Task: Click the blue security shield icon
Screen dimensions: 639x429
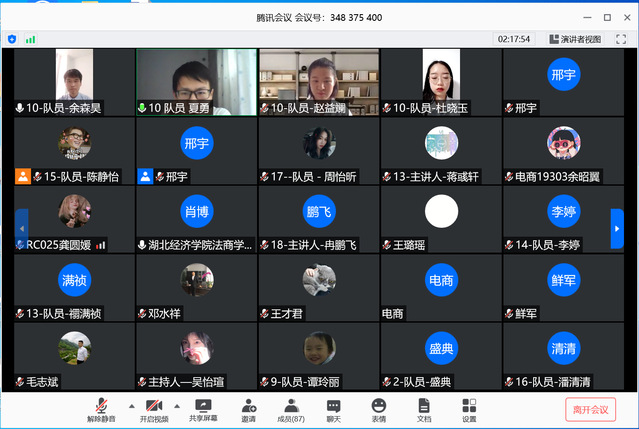Action: point(12,39)
